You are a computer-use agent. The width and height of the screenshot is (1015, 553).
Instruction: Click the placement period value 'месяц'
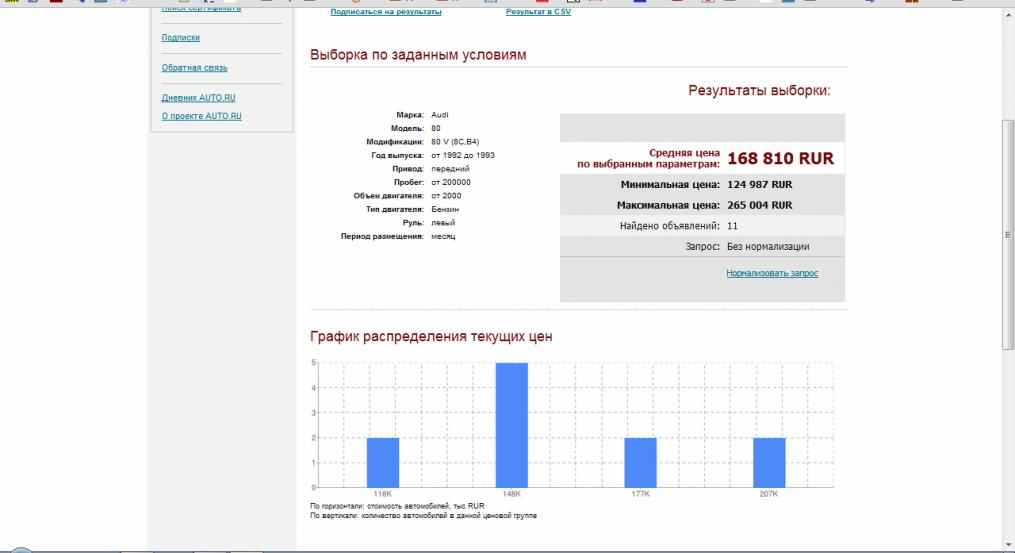443,236
